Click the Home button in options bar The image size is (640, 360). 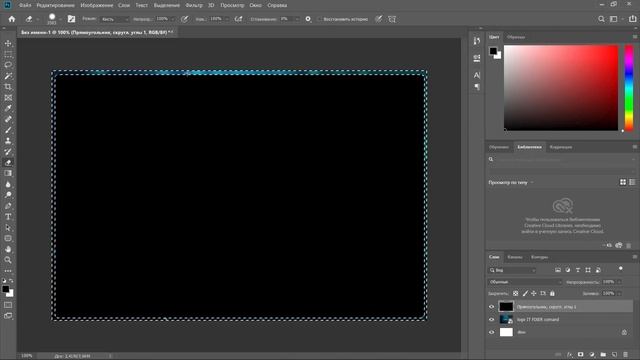pyautogui.click(x=12, y=19)
